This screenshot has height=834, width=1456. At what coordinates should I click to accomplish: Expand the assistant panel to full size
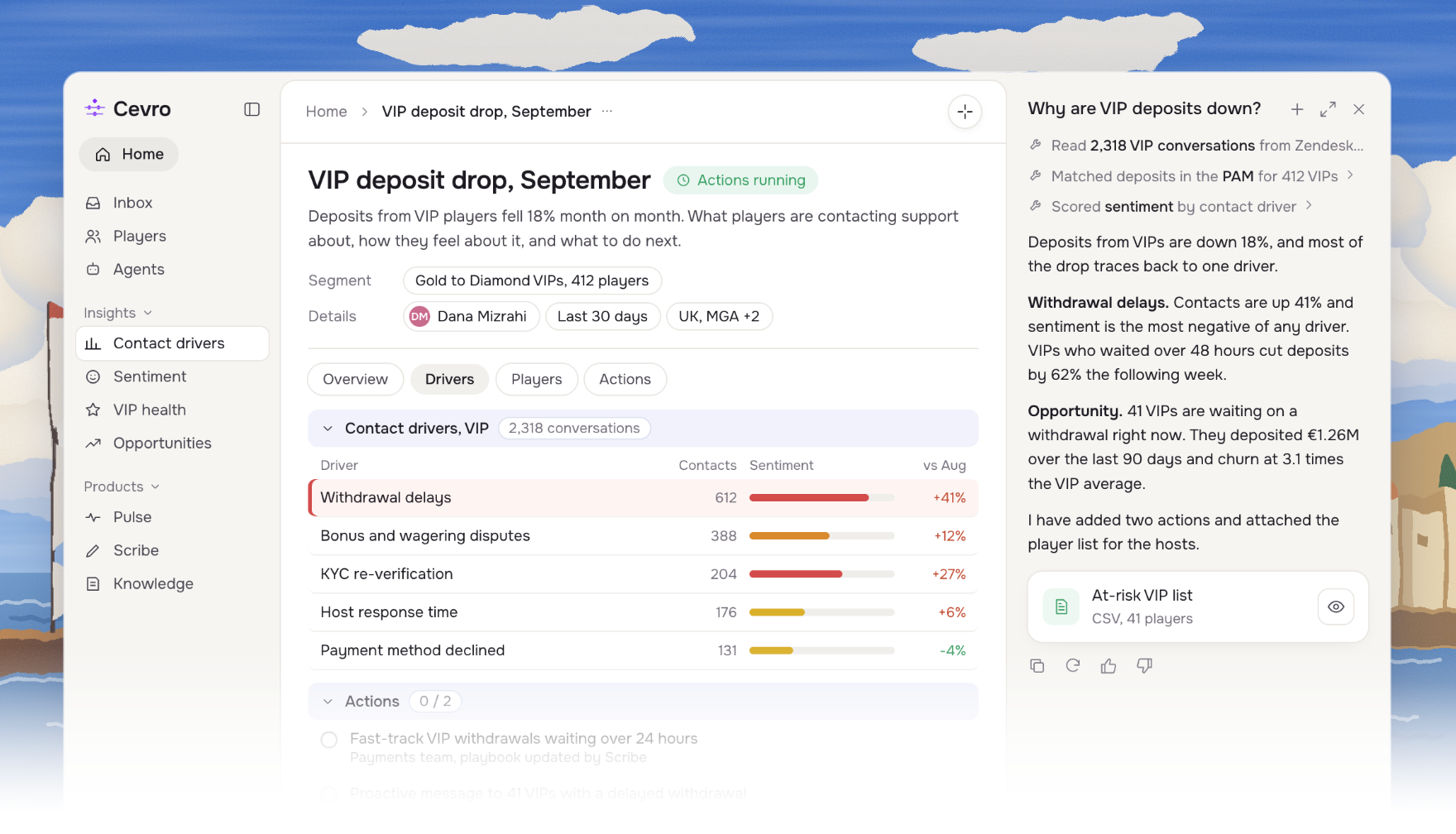[1328, 109]
